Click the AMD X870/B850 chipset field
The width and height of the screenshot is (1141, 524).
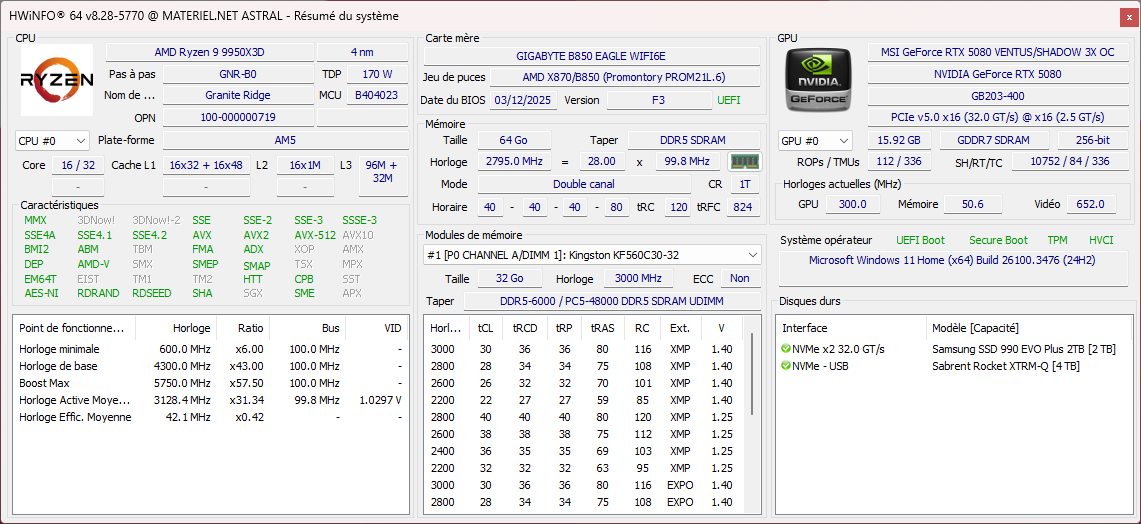[624, 77]
